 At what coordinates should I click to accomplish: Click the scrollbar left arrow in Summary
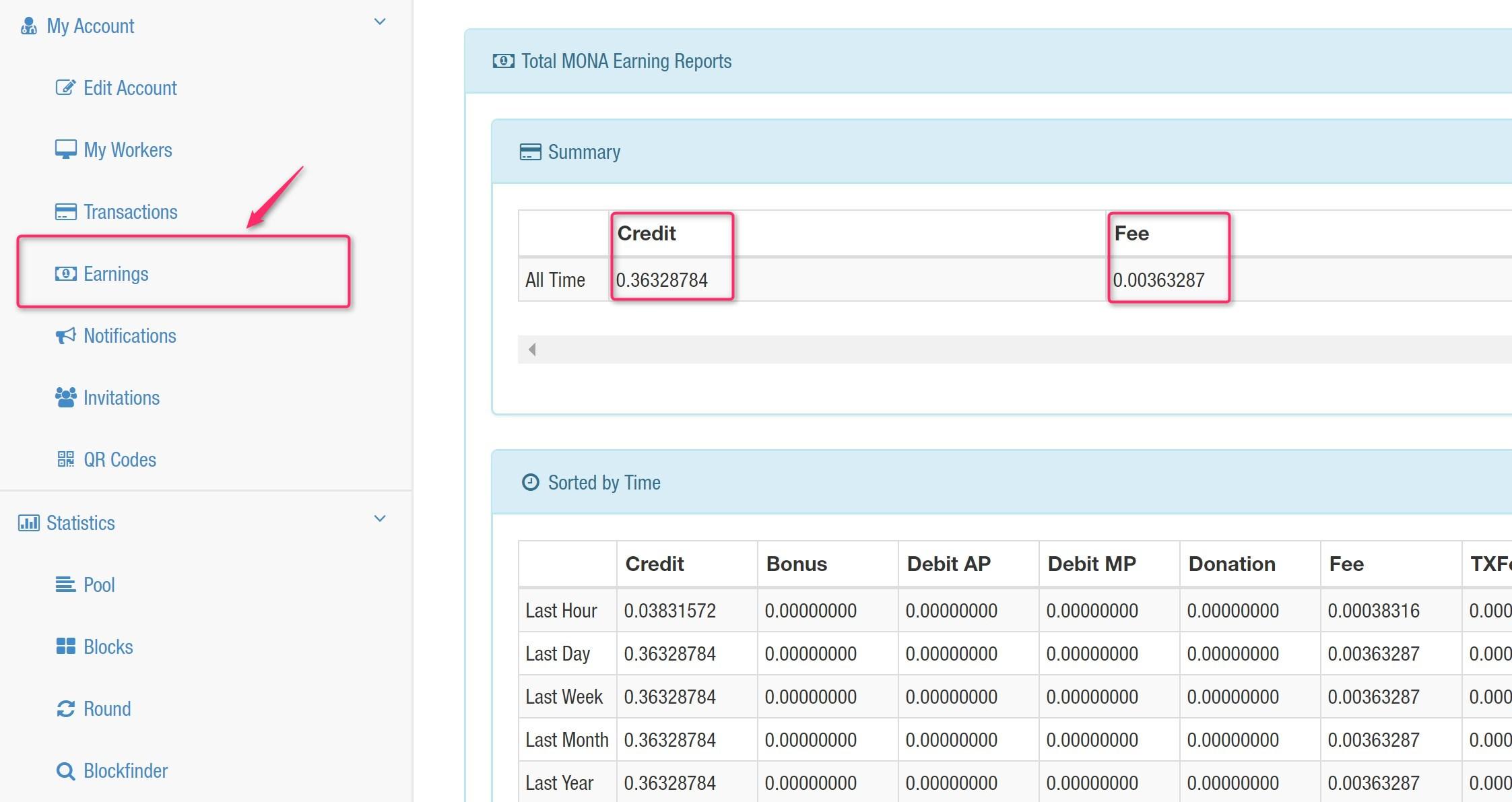pos(532,349)
